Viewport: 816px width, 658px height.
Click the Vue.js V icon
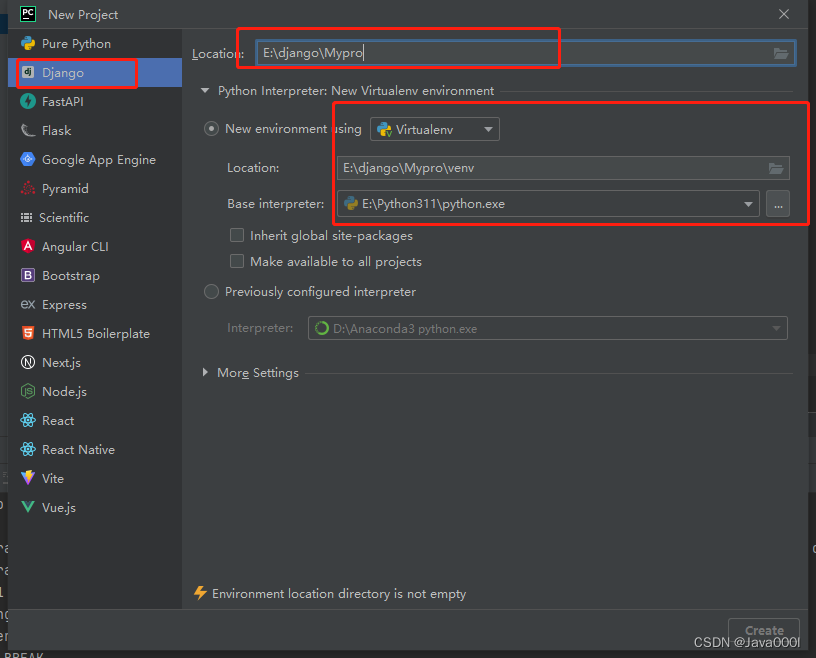28,507
